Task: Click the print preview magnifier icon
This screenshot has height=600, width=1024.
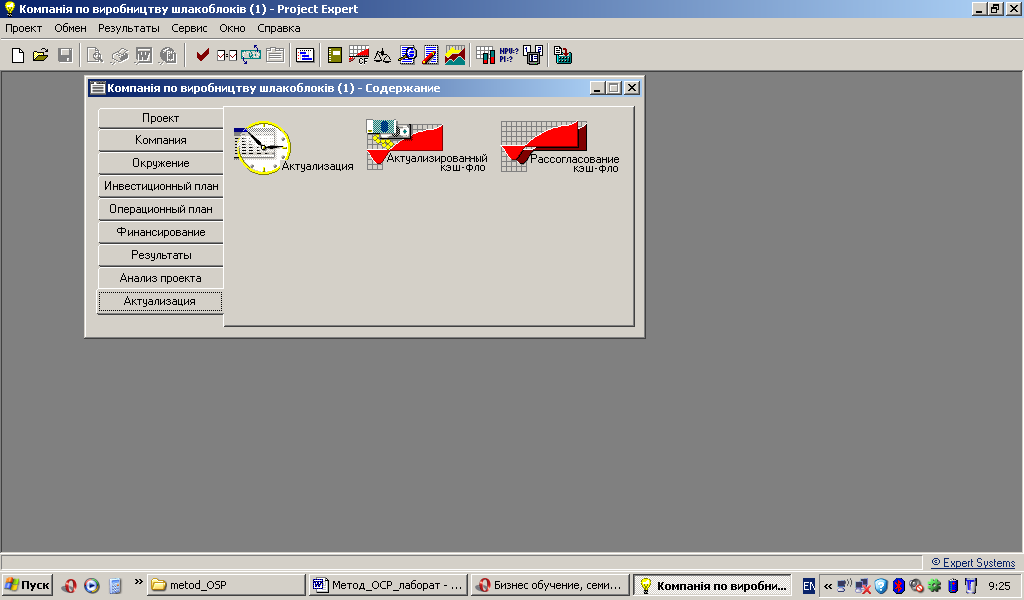Action: click(95, 55)
